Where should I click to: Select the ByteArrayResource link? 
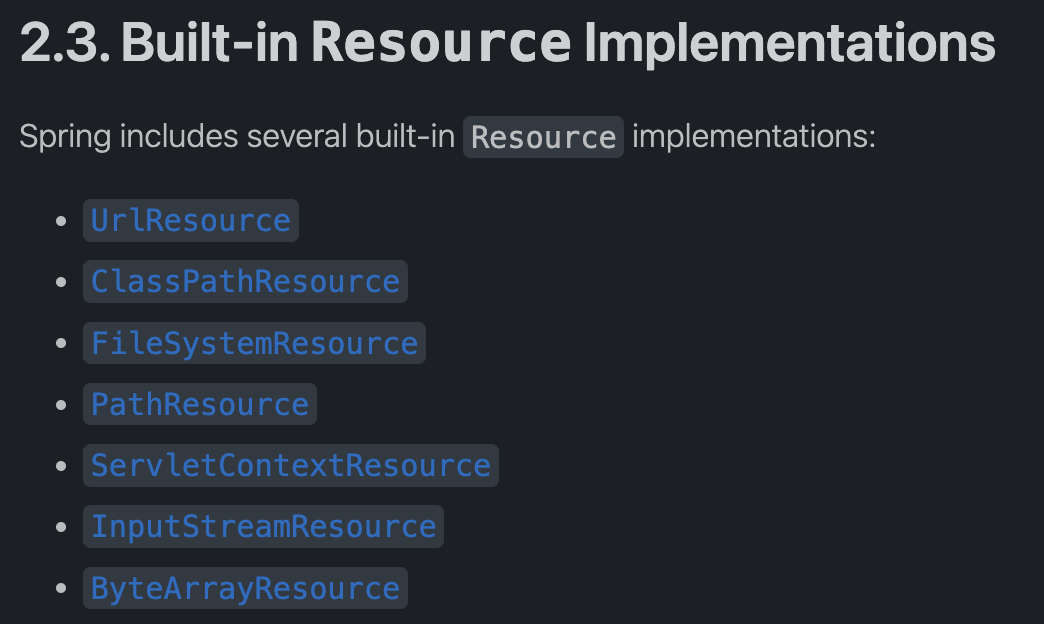pos(245,588)
